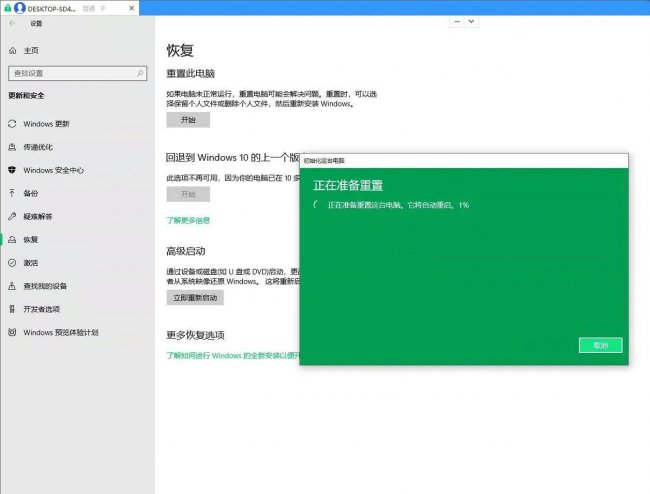Viewport: 650px width, 494px height.
Task: Go to 主页 home icon
Action: pyautogui.click(x=12, y=51)
